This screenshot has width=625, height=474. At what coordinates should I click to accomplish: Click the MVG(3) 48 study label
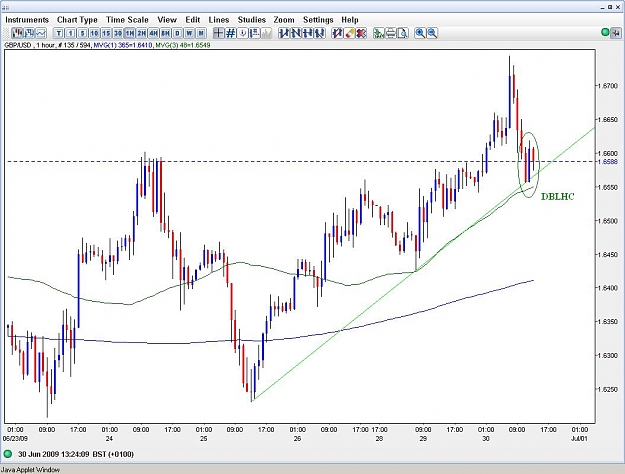click(x=183, y=45)
